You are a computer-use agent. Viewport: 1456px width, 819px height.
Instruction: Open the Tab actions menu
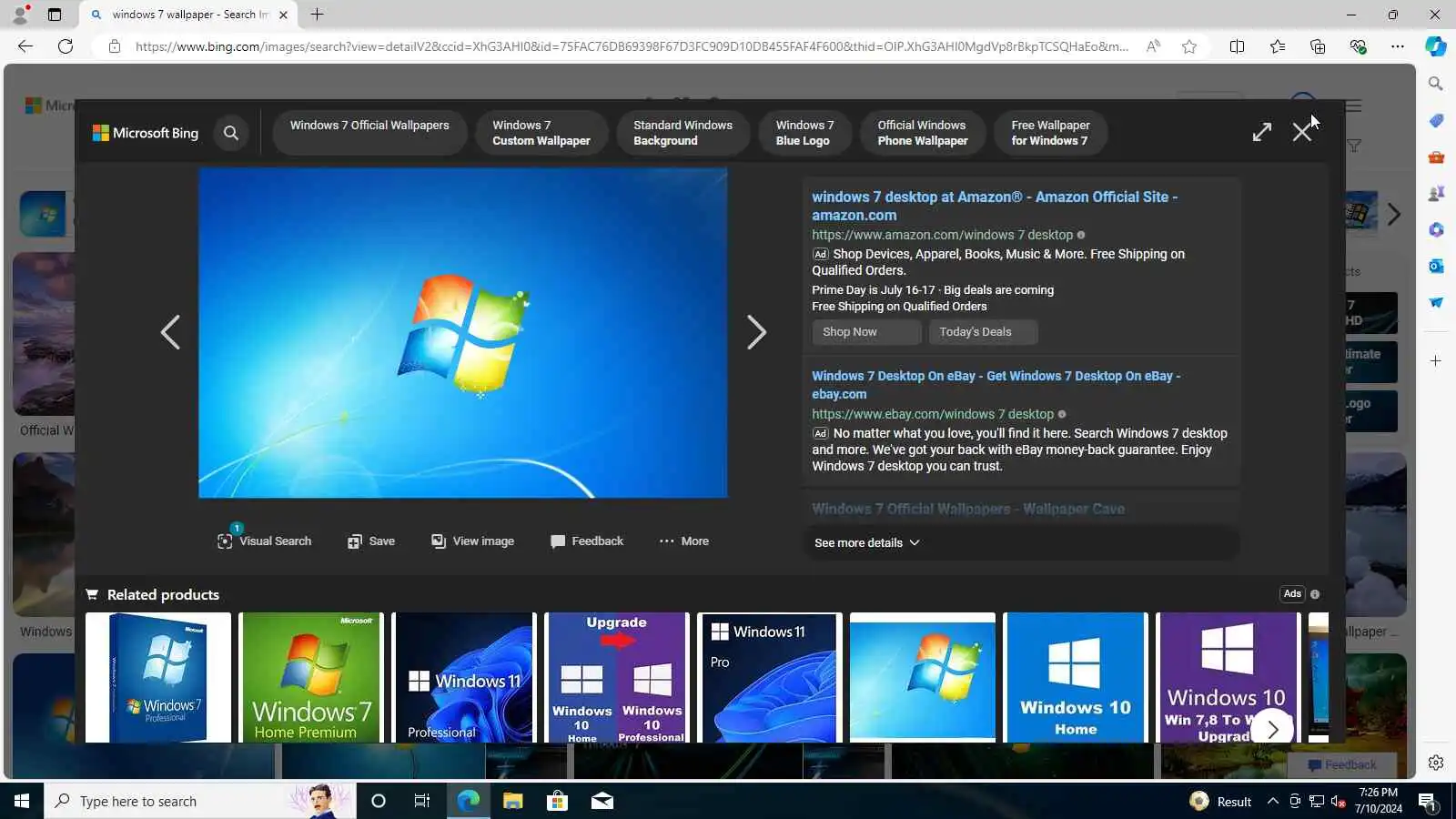(x=55, y=15)
